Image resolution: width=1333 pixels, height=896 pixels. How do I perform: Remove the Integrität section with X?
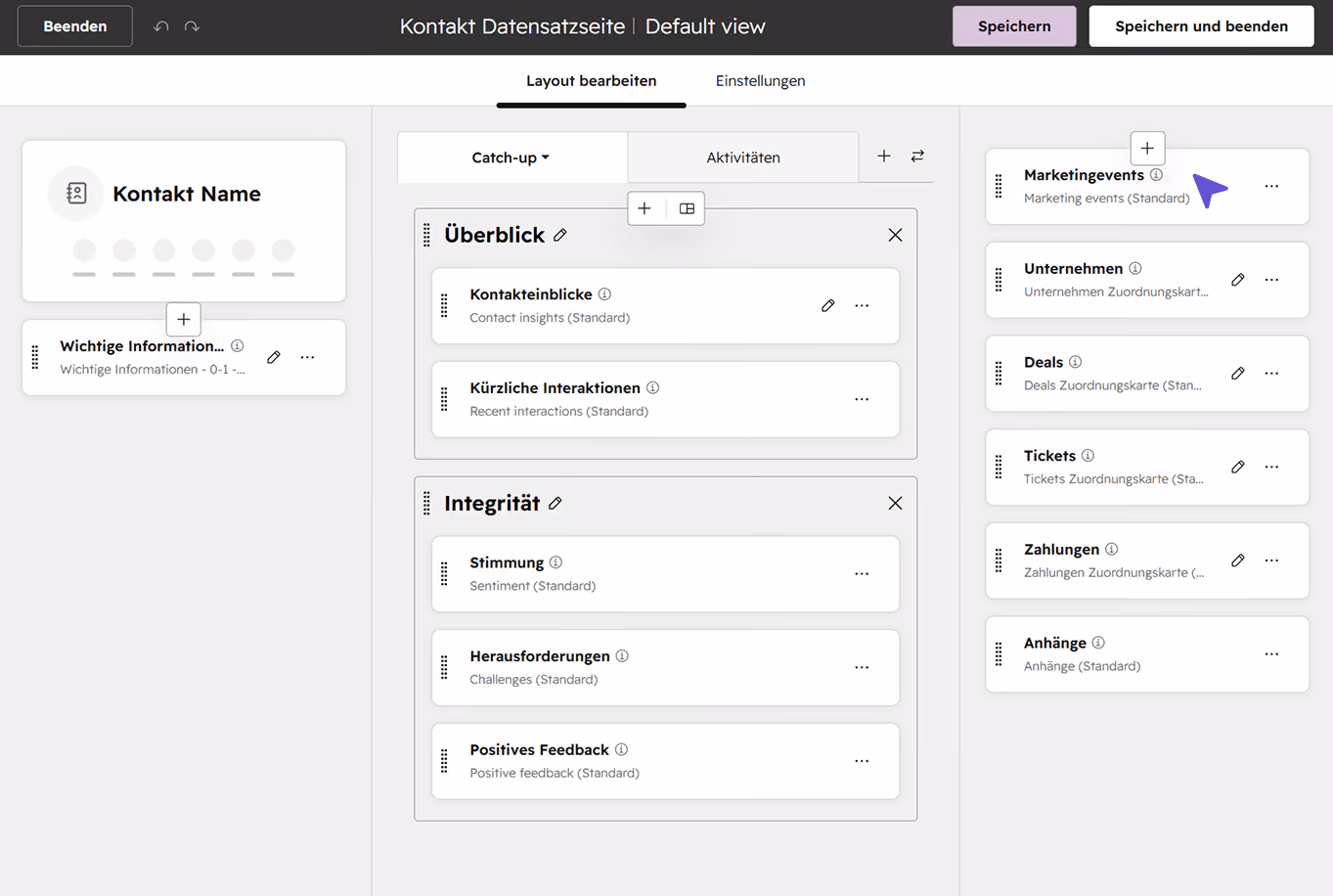[x=895, y=503]
